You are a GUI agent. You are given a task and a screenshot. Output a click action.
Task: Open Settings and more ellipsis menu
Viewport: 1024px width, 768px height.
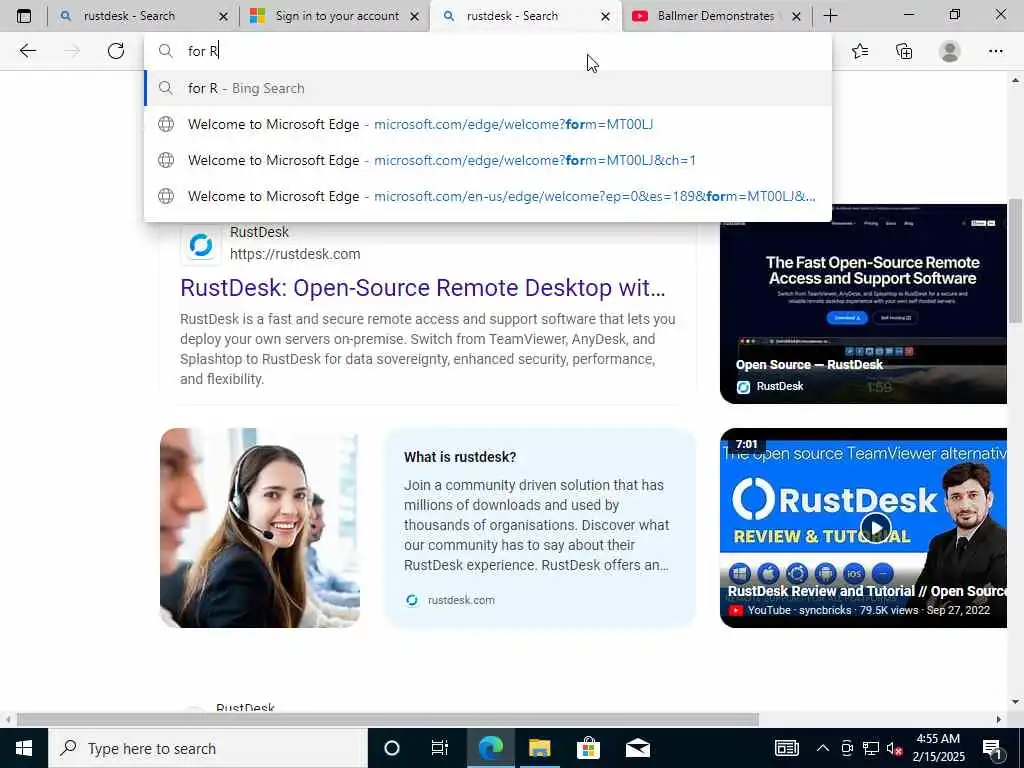(995, 51)
